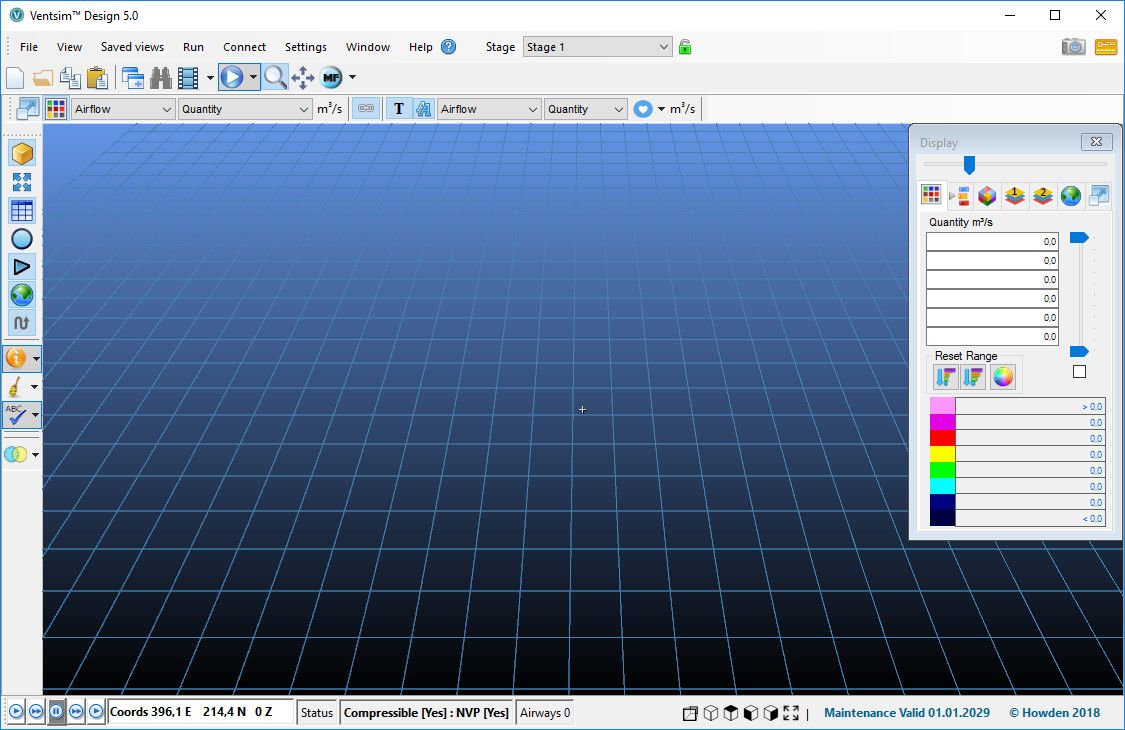
Task: Click the simulate airflow play button
Action: tap(231, 77)
